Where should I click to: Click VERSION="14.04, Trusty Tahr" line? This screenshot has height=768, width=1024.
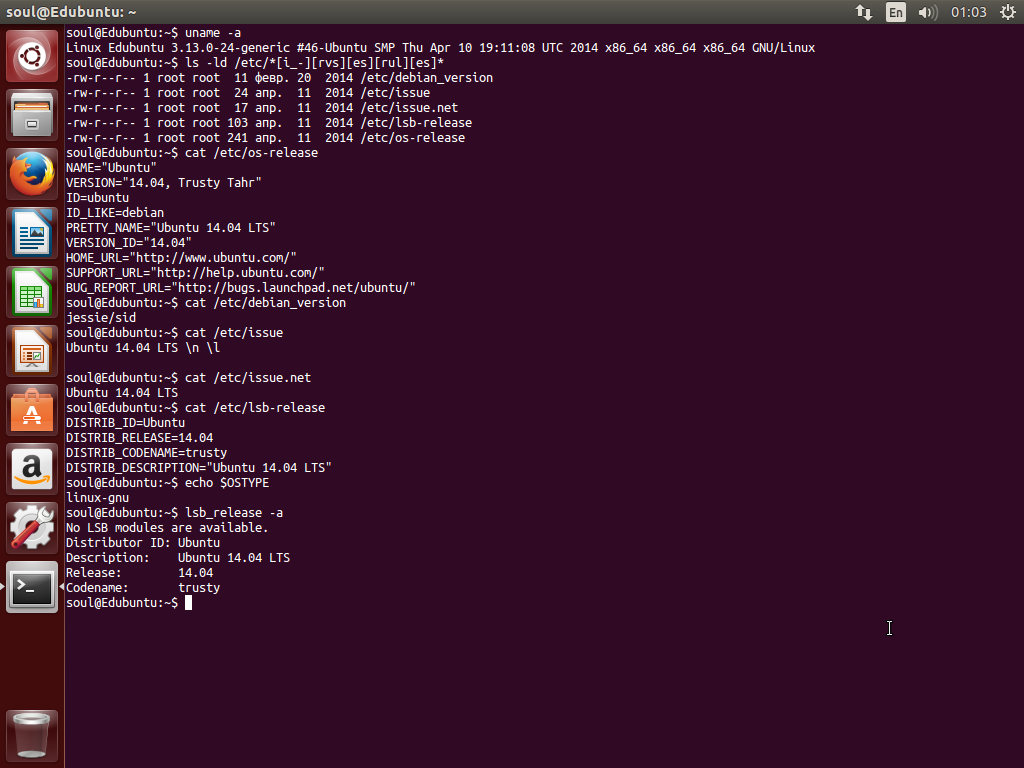[x=163, y=183]
